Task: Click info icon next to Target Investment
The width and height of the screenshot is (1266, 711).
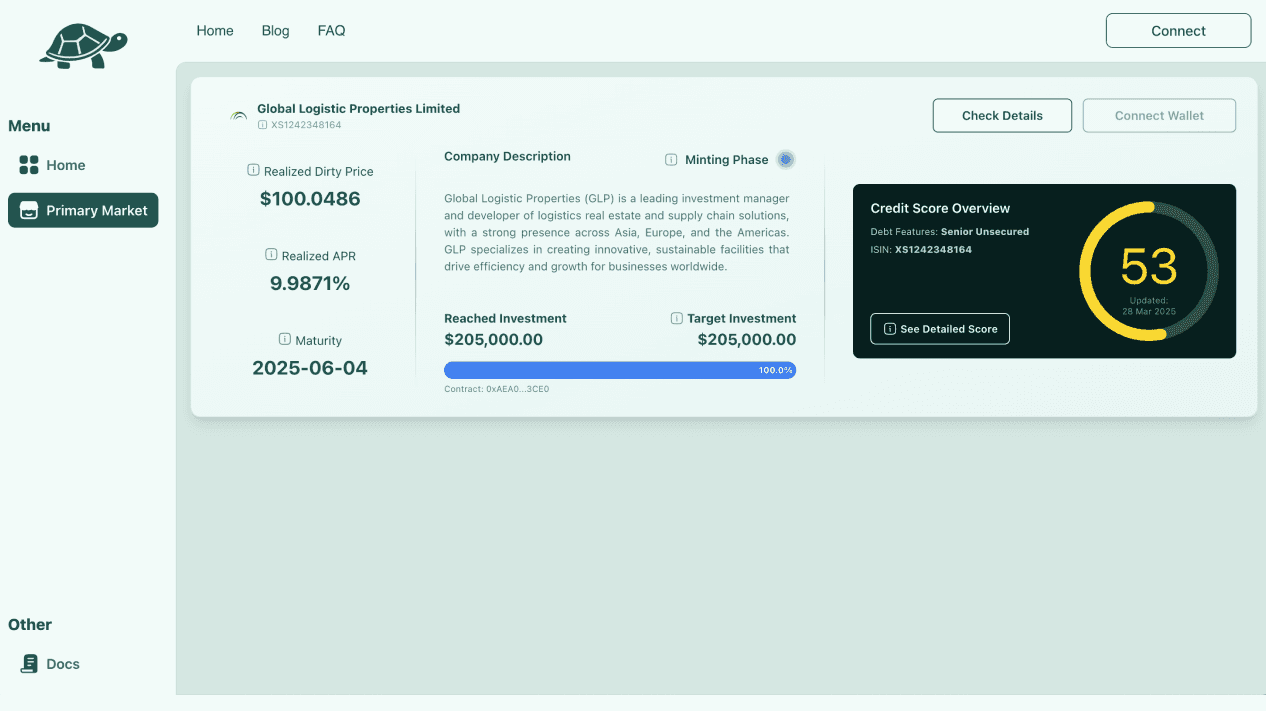Action: click(677, 318)
